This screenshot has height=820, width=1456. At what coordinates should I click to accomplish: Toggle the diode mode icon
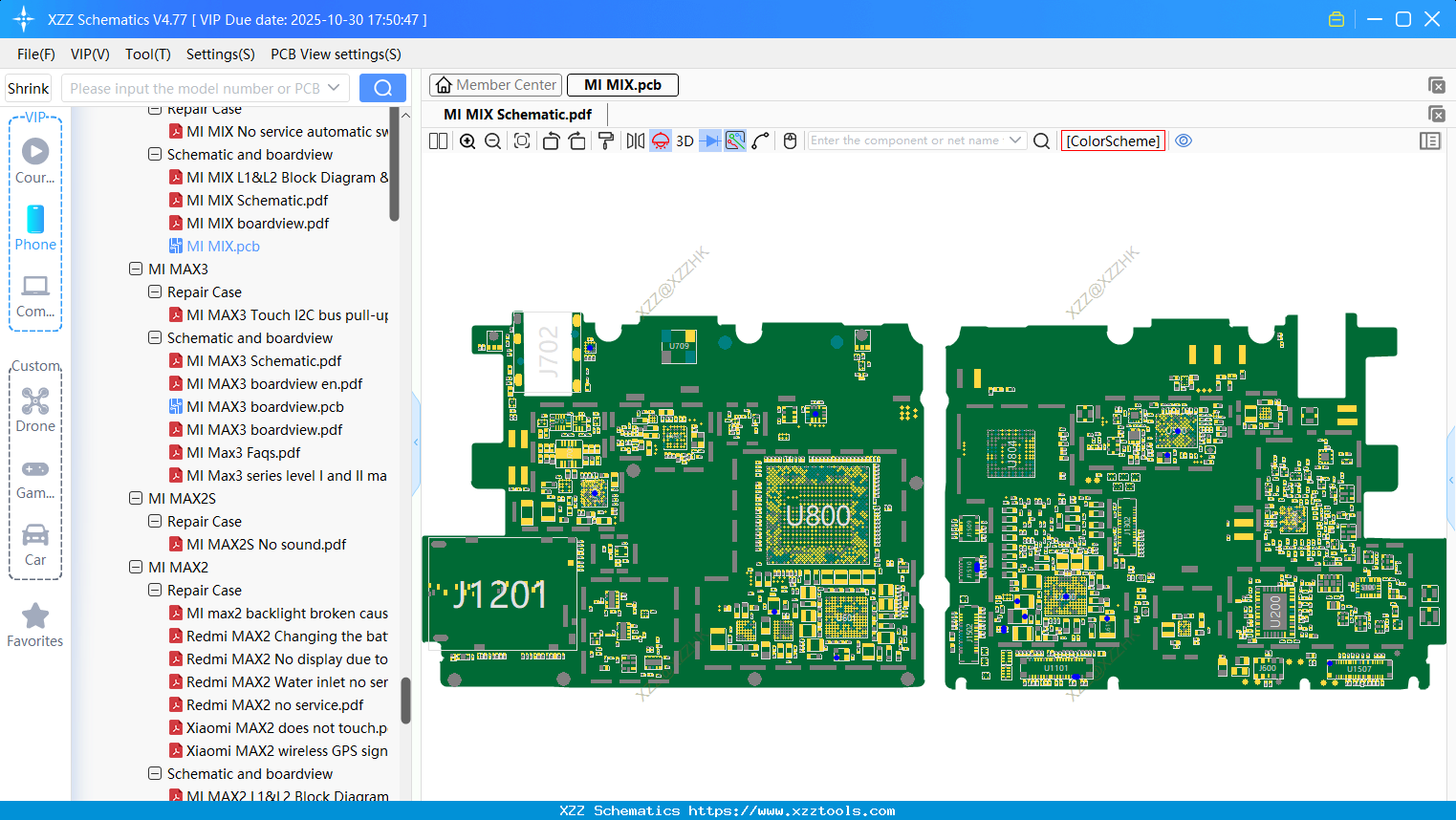click(x=709, y=141)
